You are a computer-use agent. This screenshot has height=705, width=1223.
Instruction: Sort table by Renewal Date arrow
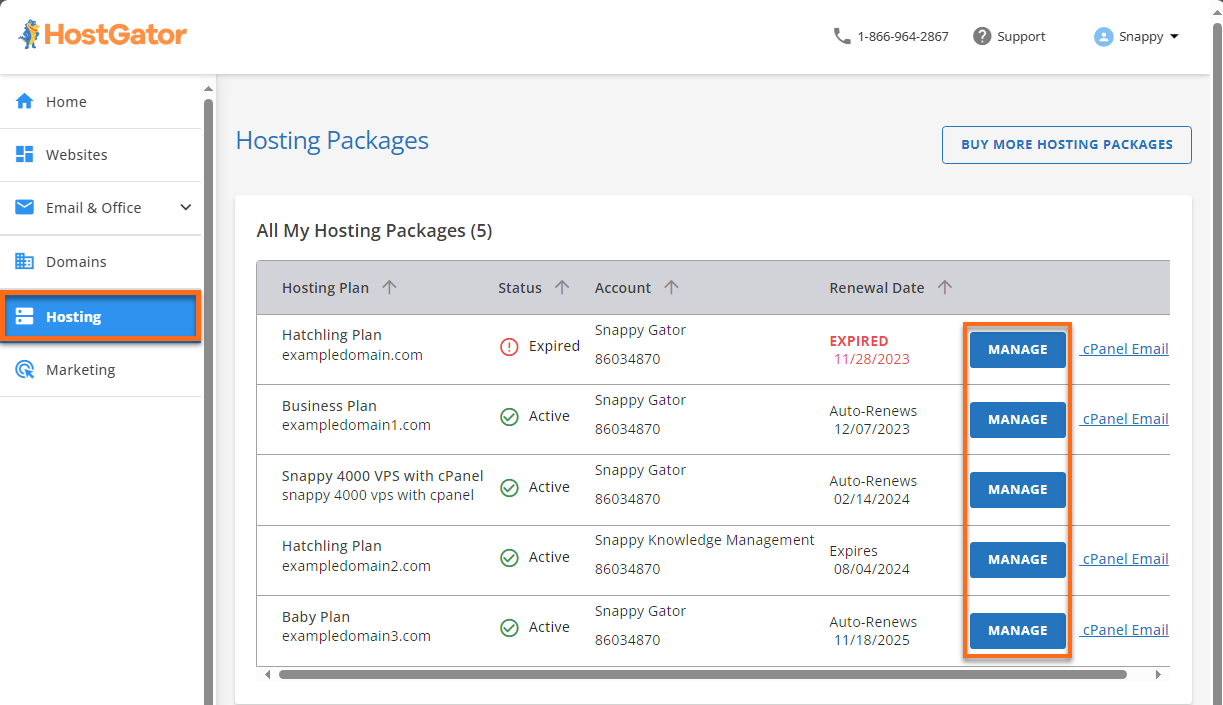click(945, 287)
